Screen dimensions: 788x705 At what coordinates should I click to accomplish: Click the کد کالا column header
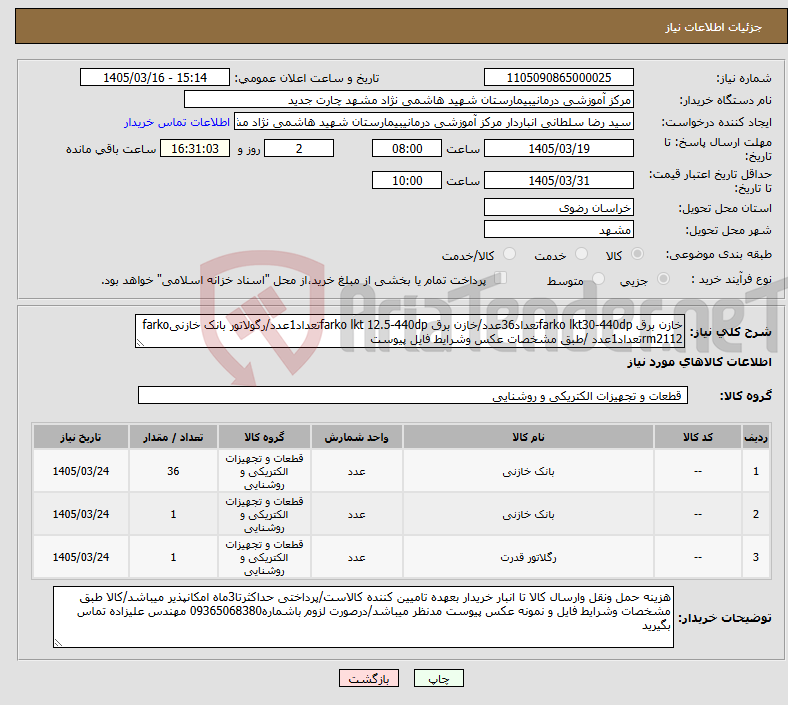pyautogui.click(x=698, y=437)
